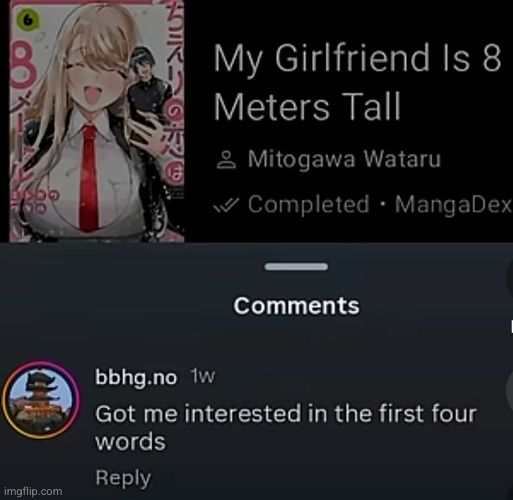Image resolution: width=513 pixels, height=500 pixels.
Task: Reply to the bbhg.no comment
Action: click(123, 478)
